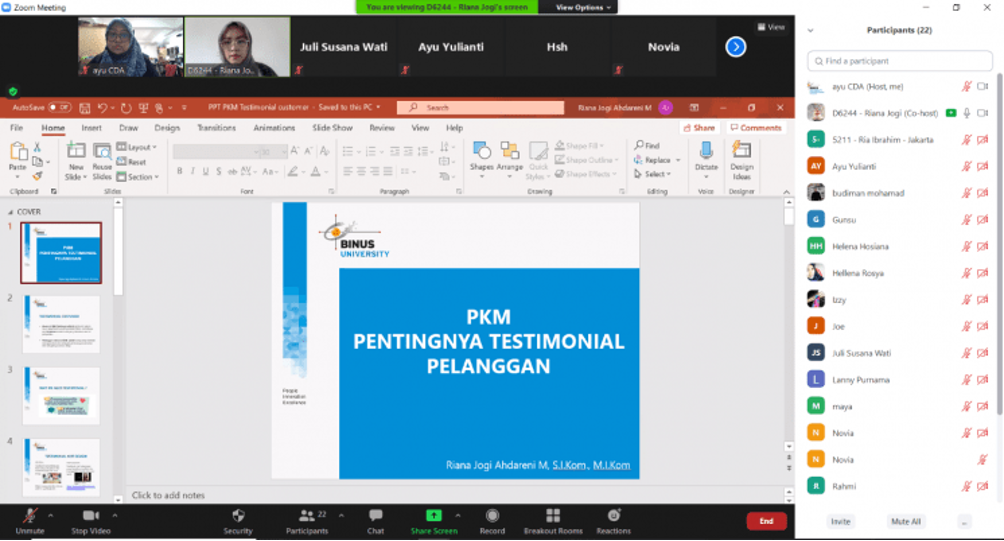
Task: Expand the View Options dropdown
Action: tap(579, 7)
